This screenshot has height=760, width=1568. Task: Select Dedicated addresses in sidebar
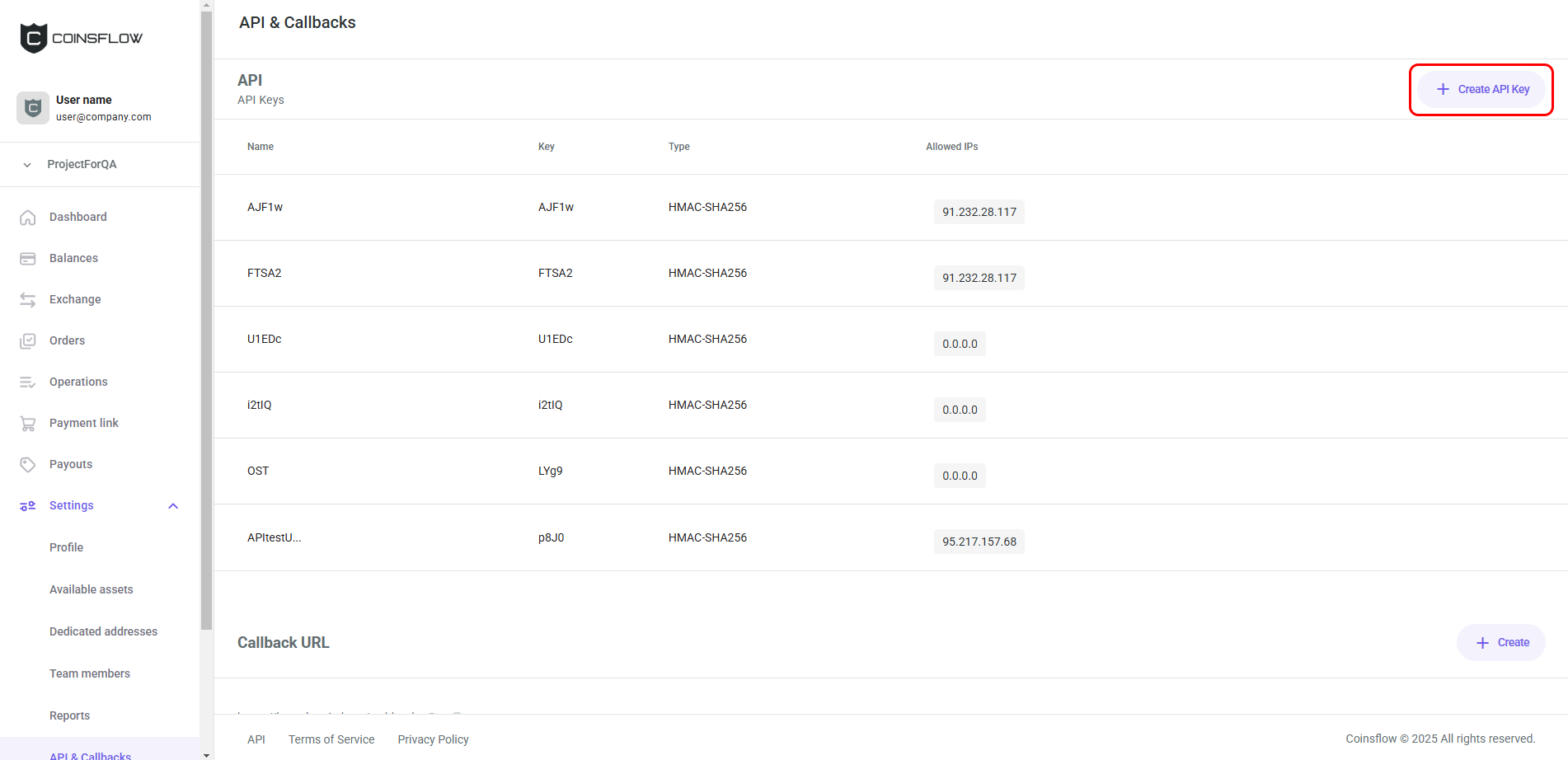click(103, 631)
